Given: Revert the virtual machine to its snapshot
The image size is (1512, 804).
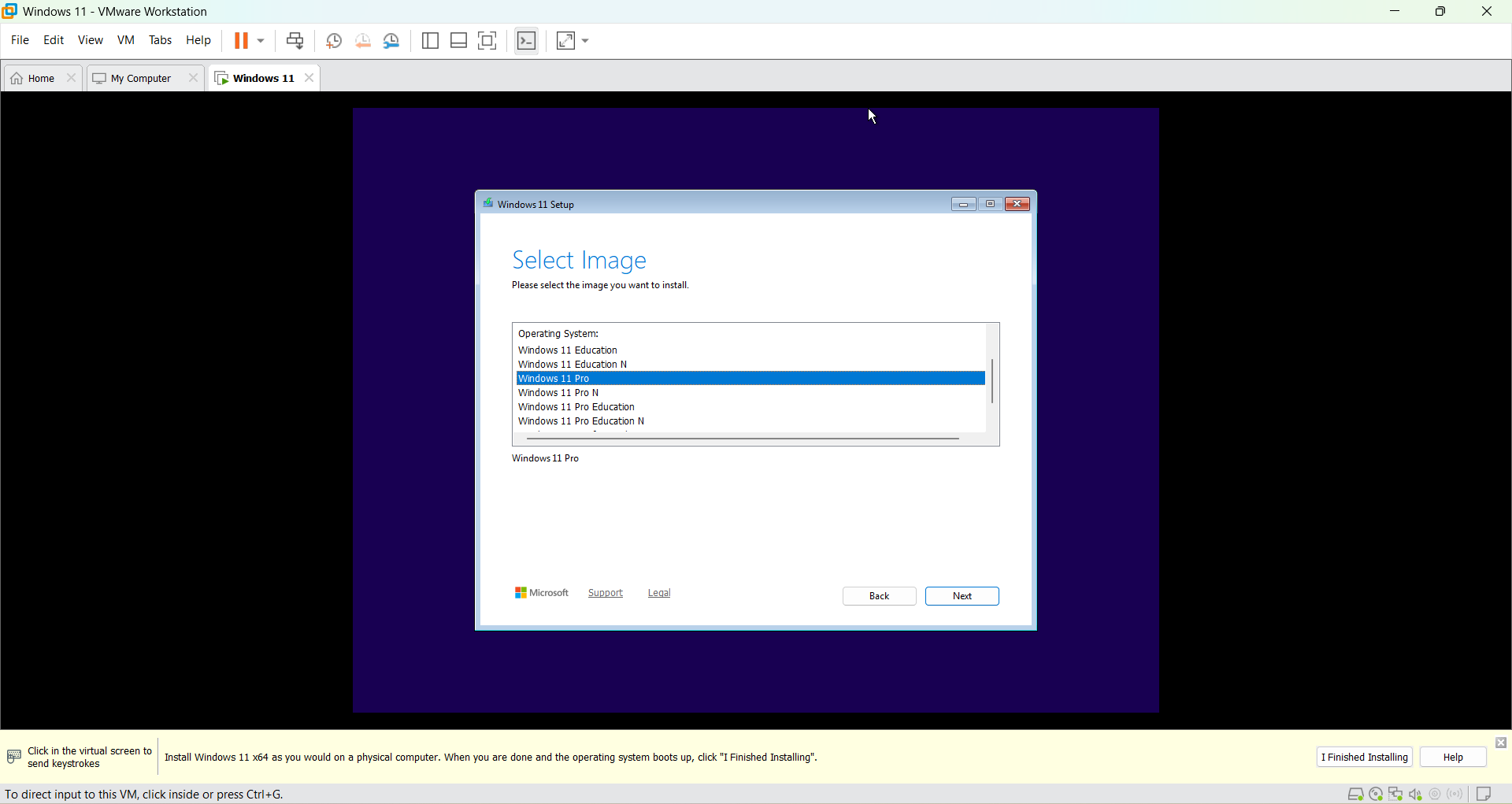Looking at the screenshot, I should click(363, 41).
